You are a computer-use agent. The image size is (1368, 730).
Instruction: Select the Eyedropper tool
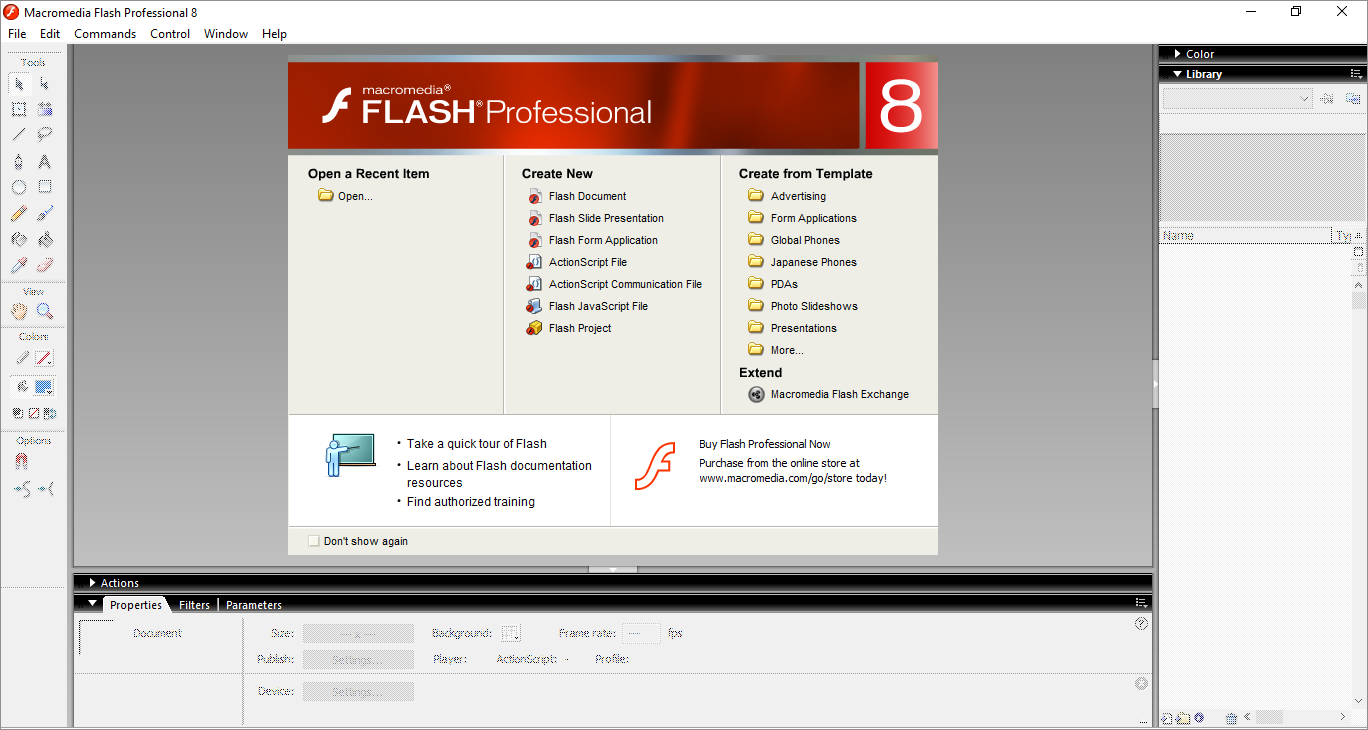[19, 265]
